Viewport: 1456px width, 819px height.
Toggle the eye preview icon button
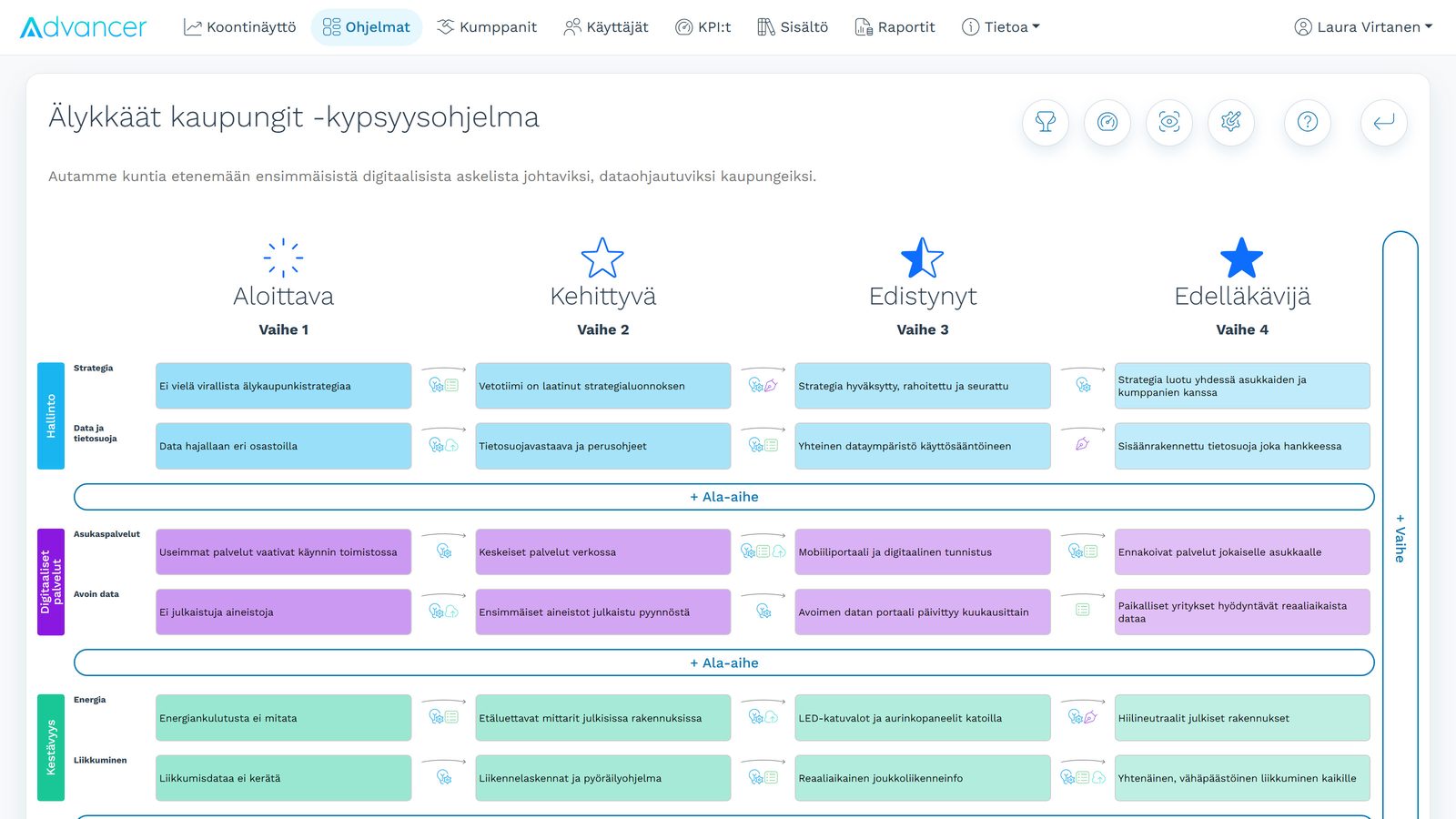(1169, 122)
